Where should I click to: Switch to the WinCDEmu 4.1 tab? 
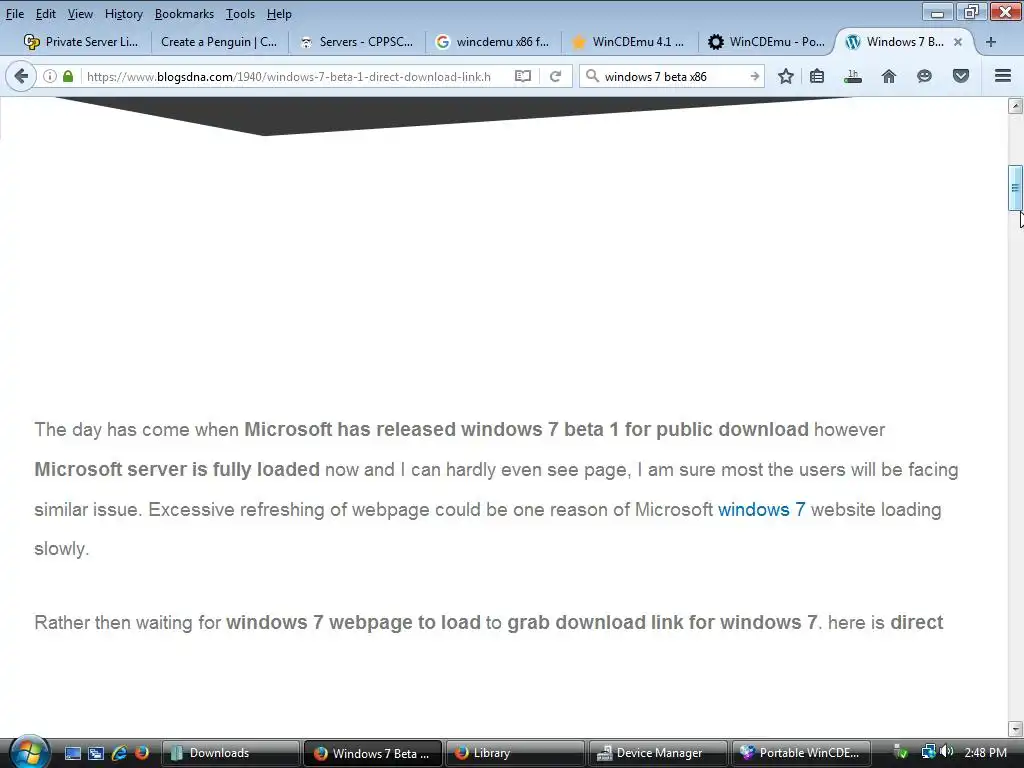(x=629, y=42)
